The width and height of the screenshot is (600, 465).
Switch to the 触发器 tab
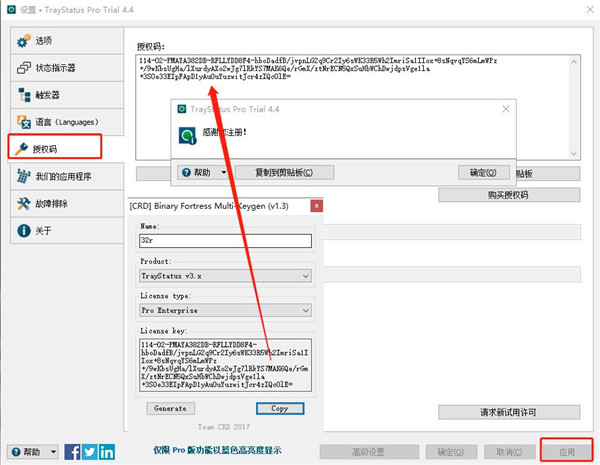click(x=67, y=95)
